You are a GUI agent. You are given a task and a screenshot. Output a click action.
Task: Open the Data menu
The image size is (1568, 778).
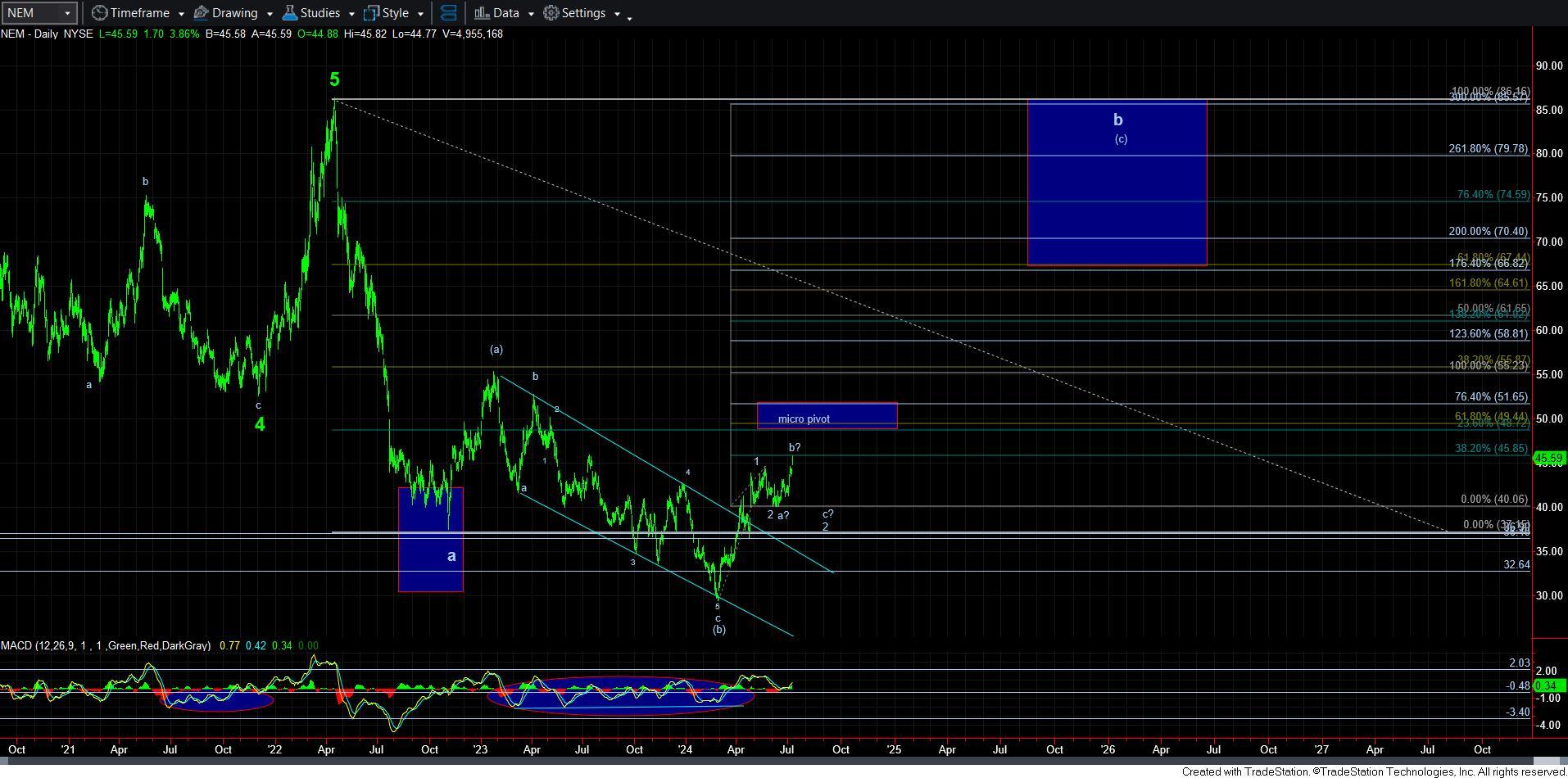505,13
